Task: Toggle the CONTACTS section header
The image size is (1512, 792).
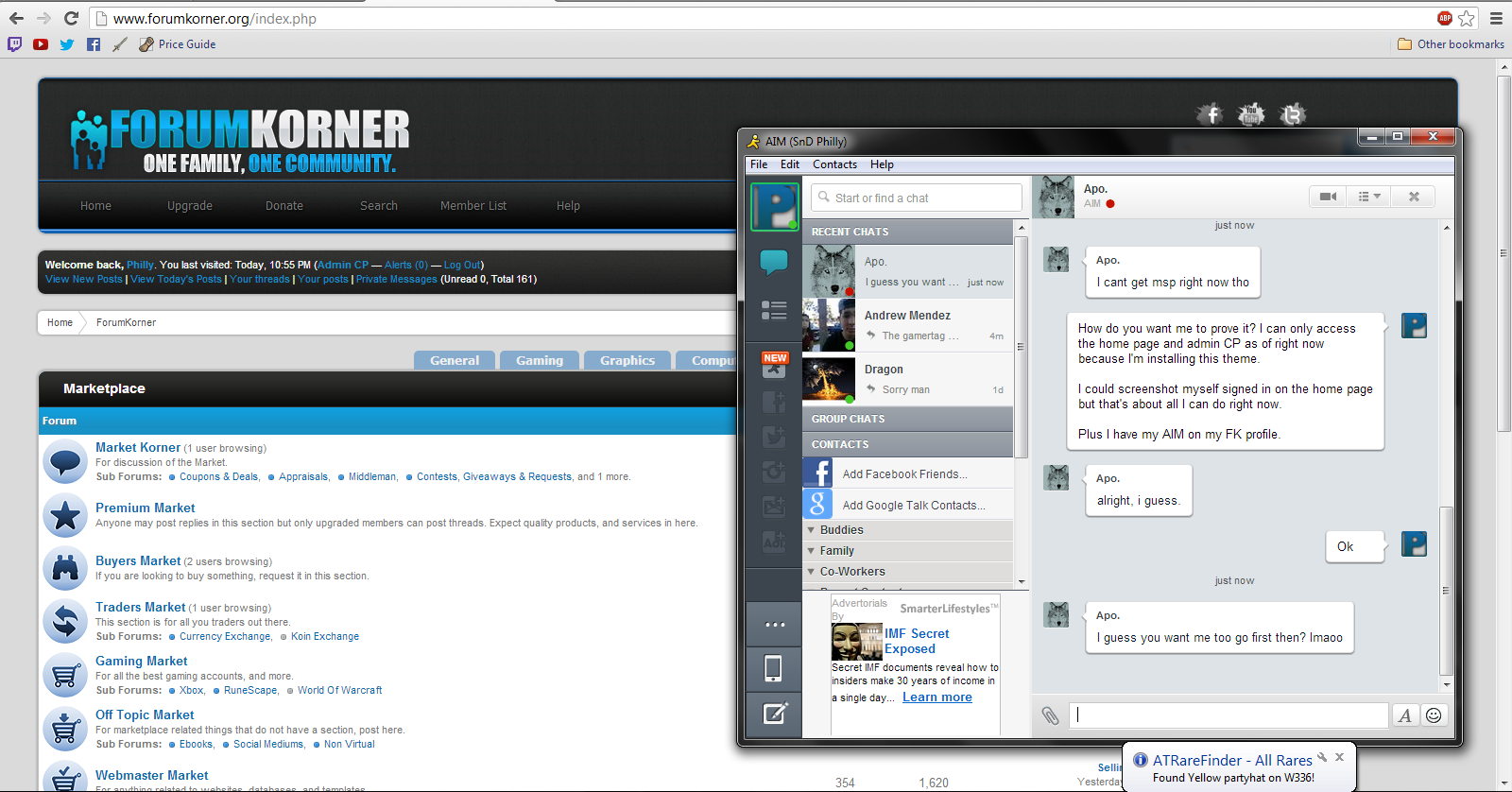Action: (907, 444)
